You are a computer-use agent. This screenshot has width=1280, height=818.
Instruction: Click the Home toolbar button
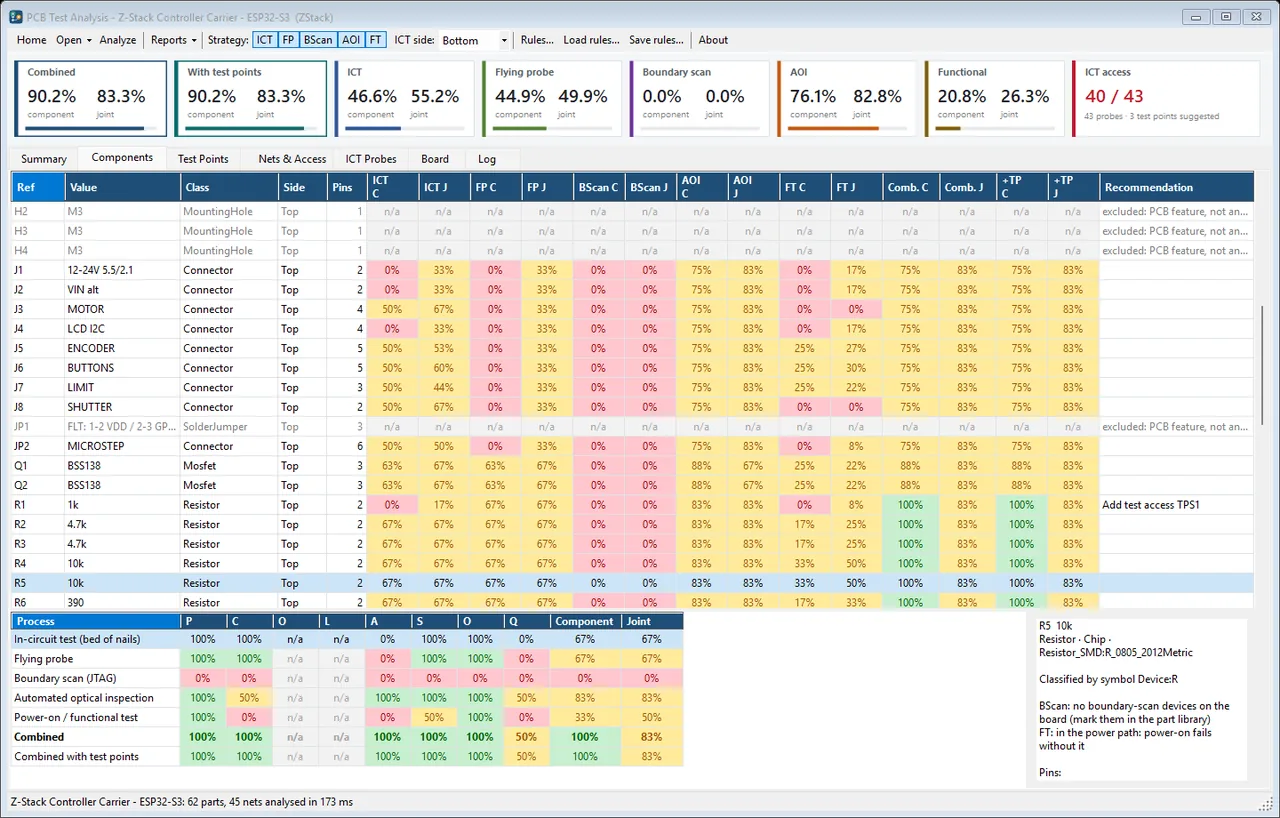32,40
